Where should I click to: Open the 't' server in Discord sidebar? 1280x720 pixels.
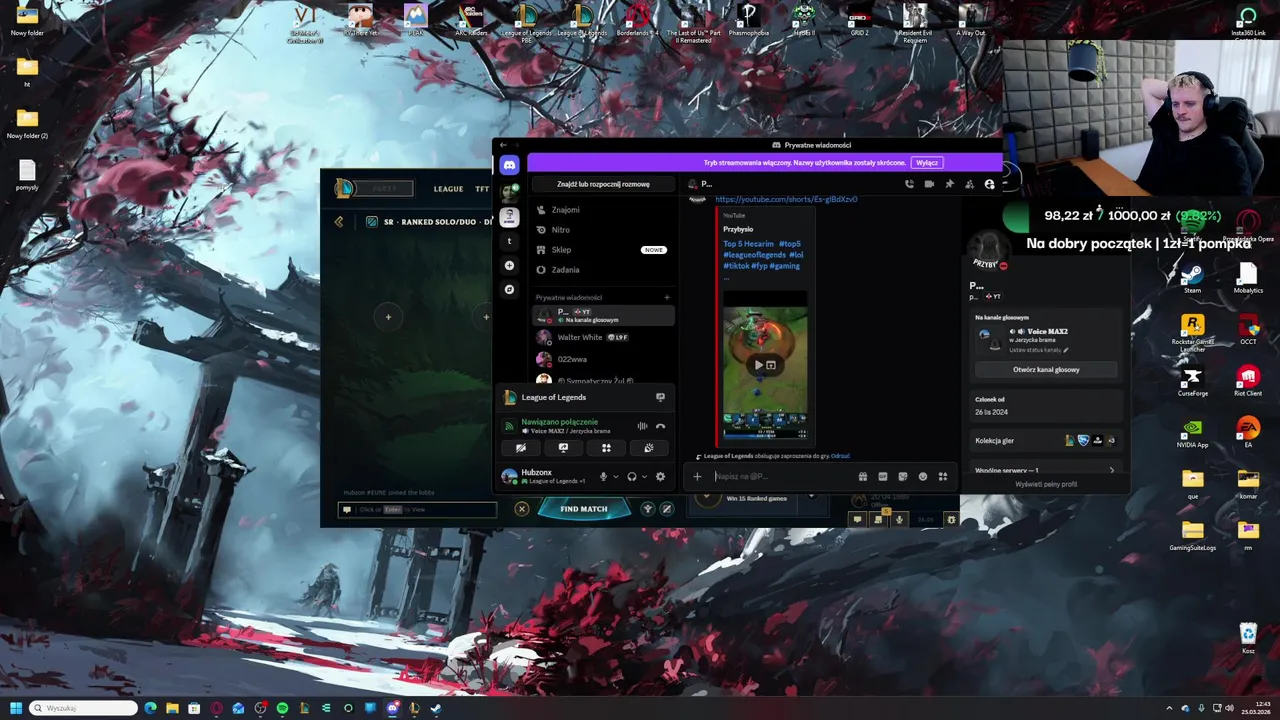[509, 241]
